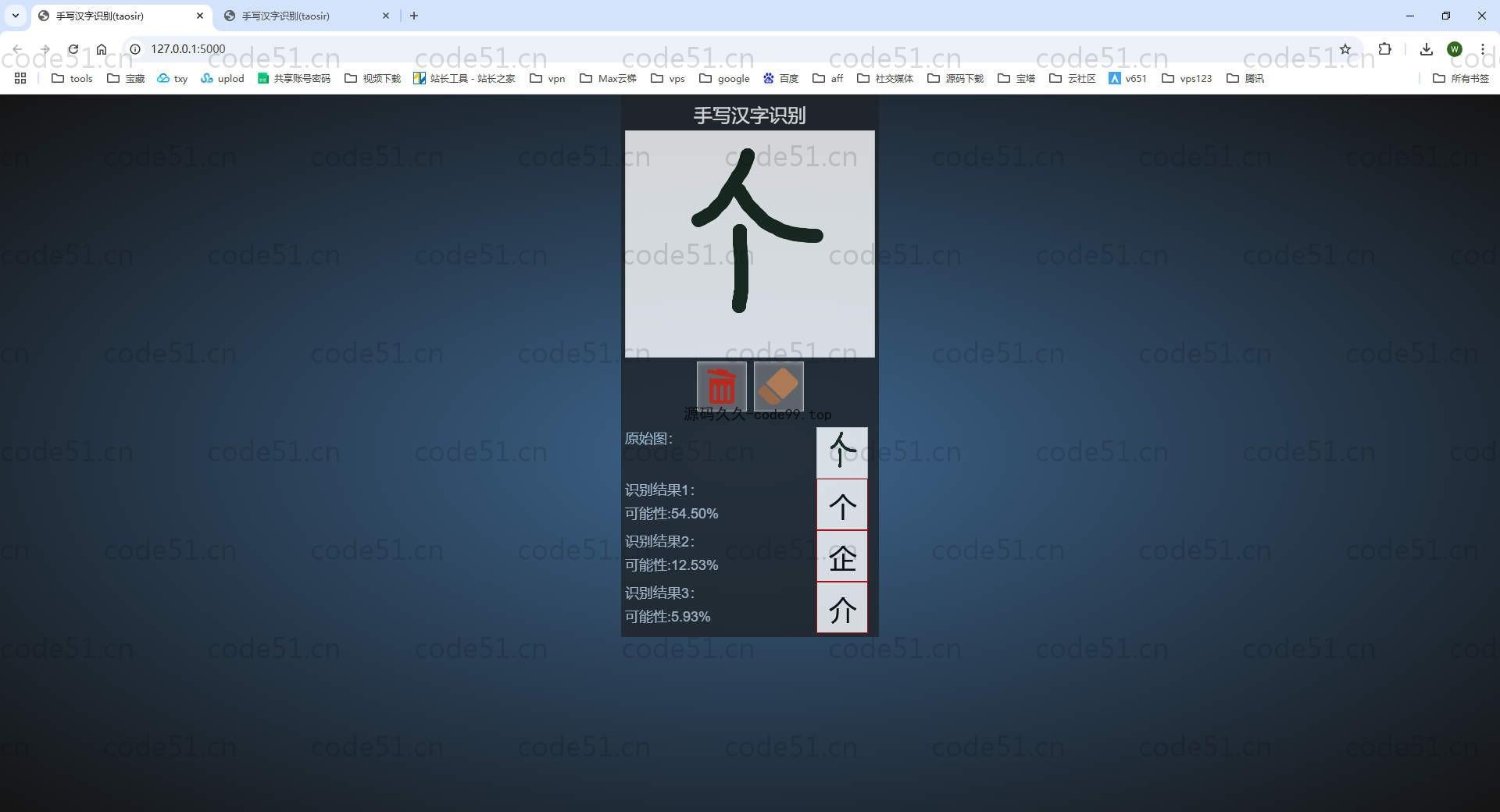This screenshot has height=812, width=1500.
Task: Restore down the browser window
Action: pos(1446,16)
